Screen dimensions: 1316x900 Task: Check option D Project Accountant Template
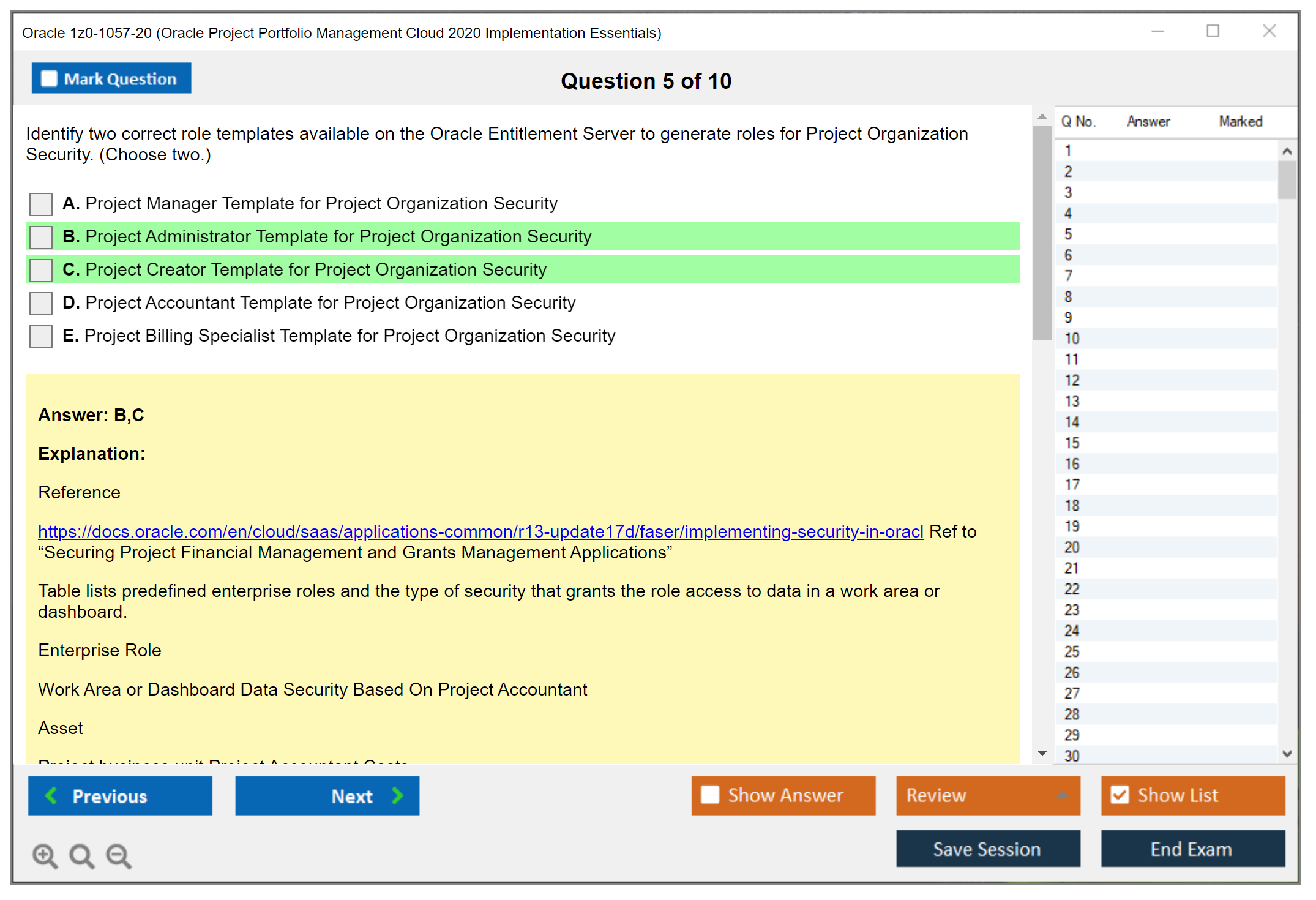[41, 303]
